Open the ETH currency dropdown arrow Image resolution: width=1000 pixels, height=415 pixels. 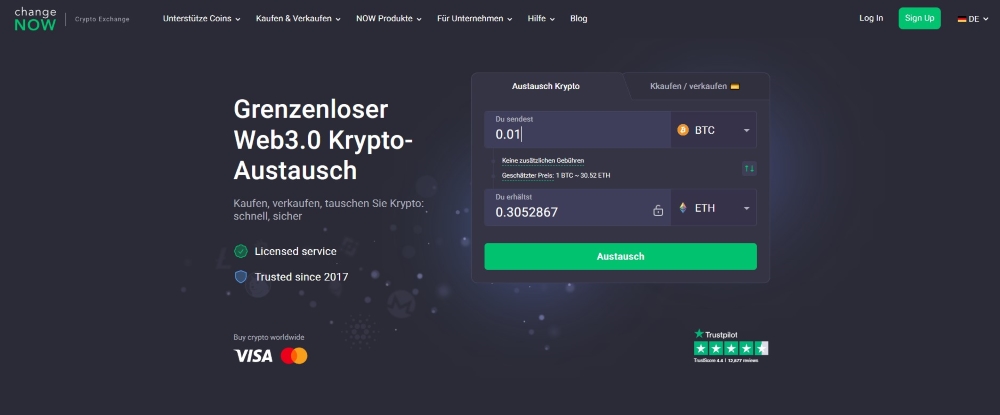tap(746, 208)
